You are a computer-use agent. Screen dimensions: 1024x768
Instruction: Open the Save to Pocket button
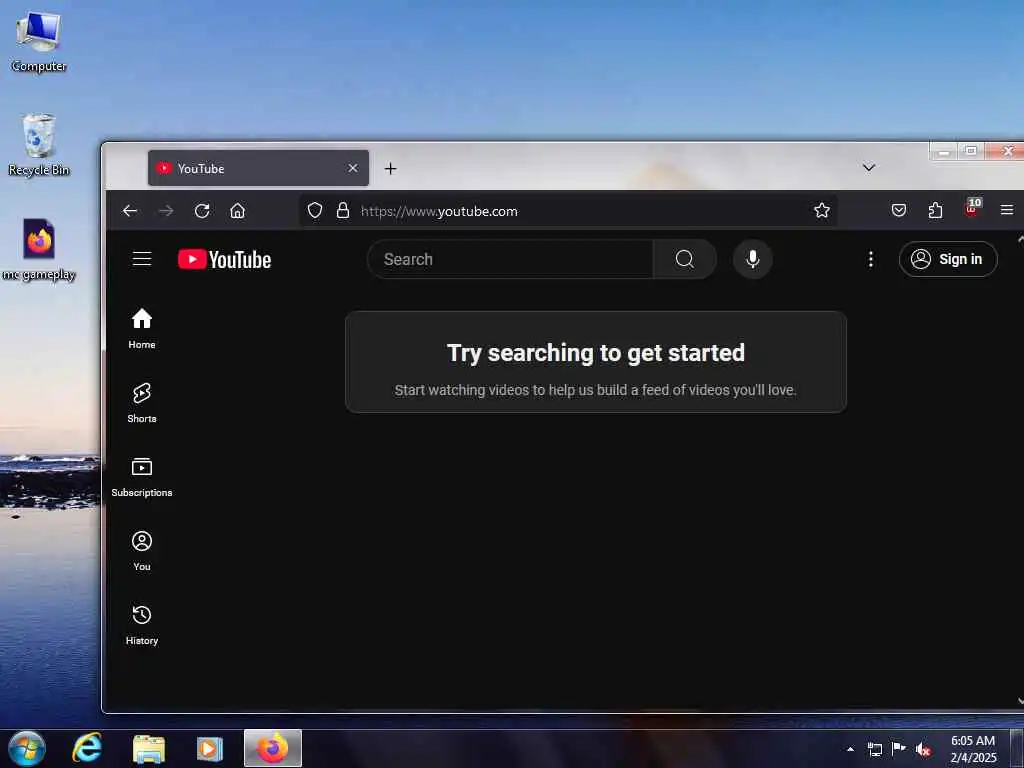click(x=899, y=210)
